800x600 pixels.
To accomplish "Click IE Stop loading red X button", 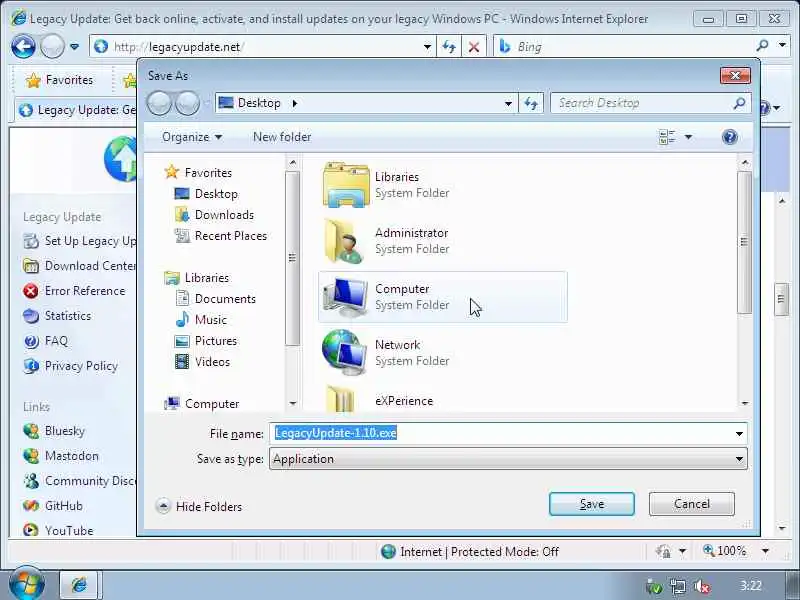I will tap(473, 47).
